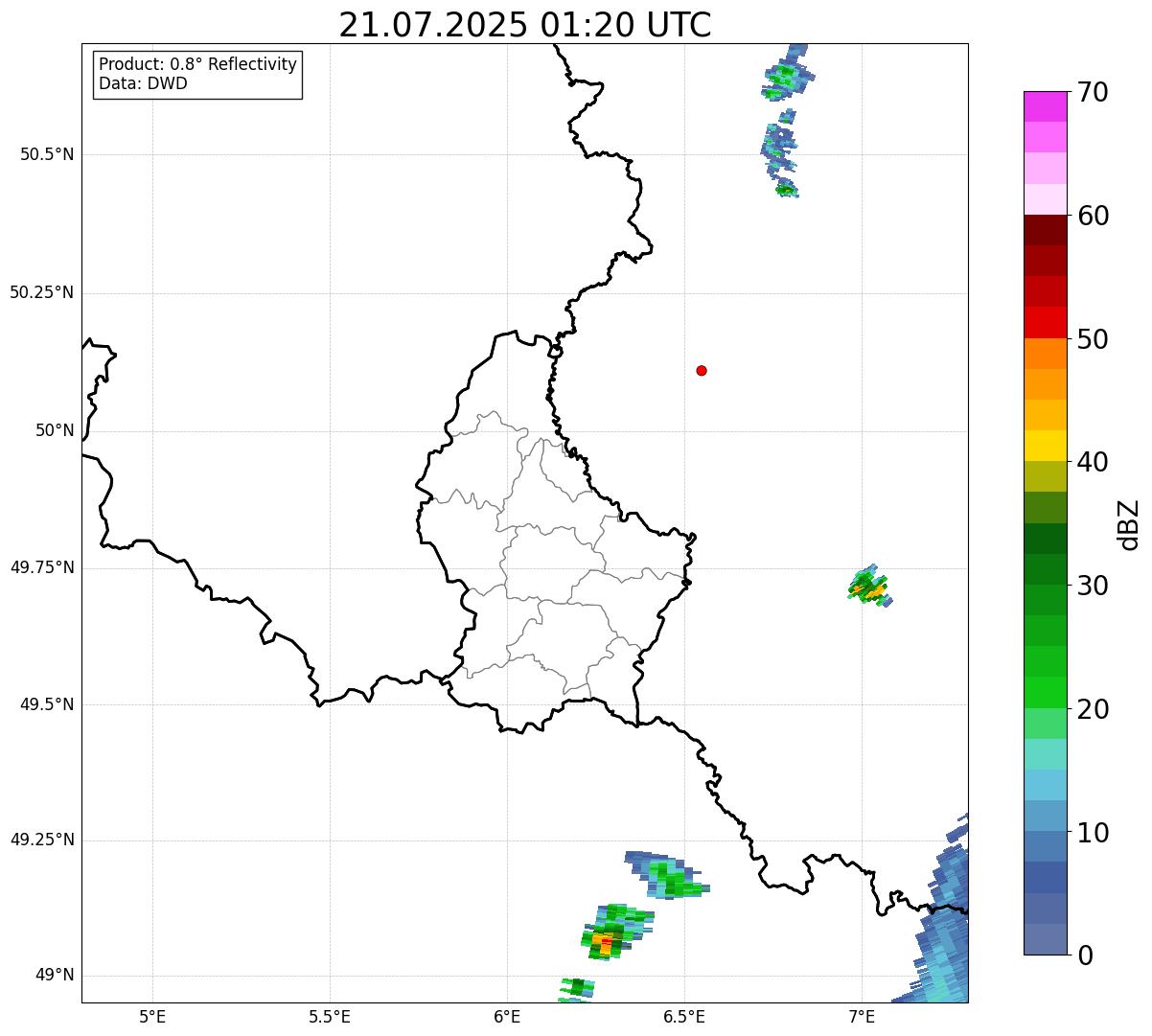Click the orange colorbar segment just below 50

click(1045, 354)
